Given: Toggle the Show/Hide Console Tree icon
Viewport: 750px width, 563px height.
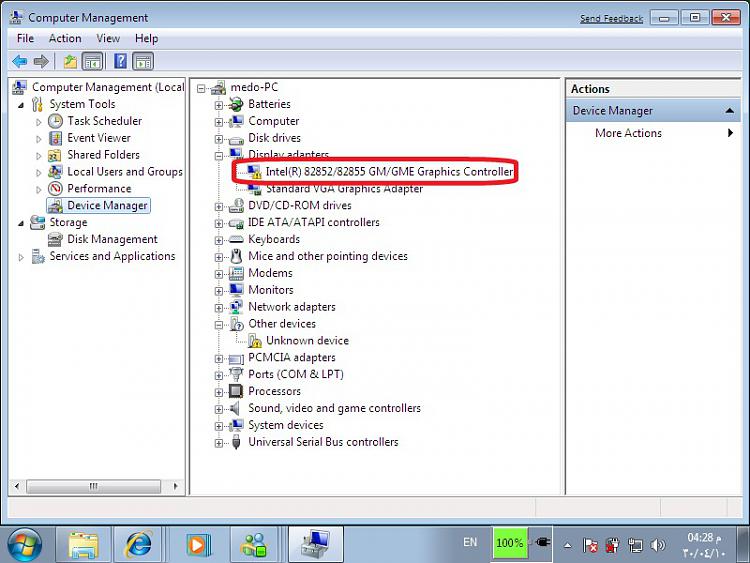Looking at the screenshot, I should click(93, 61).
